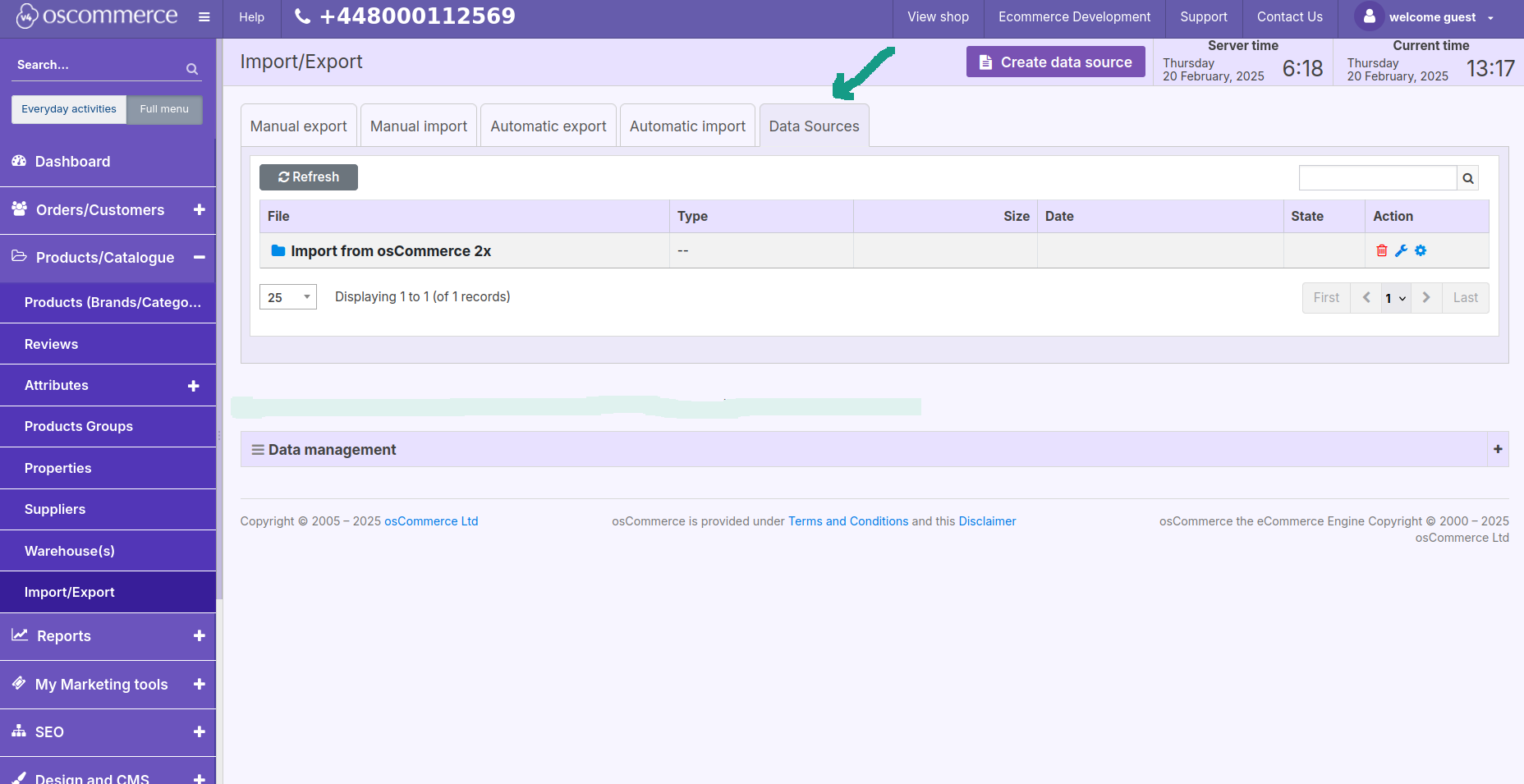Viewport: 1524px width, 784px height.
Task: Click the Reports chart icon
Action: [x=20, y=635]
